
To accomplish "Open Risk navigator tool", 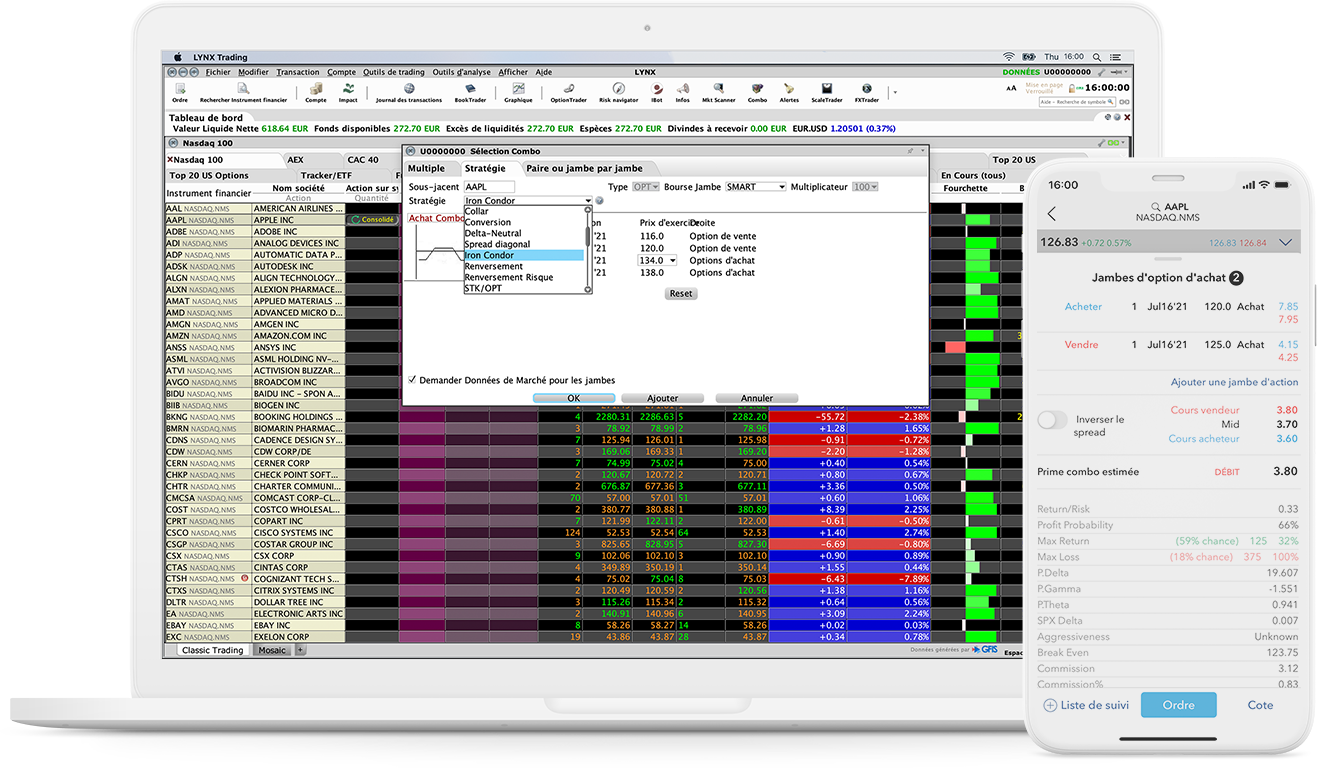I will click(x=618, y=93).
